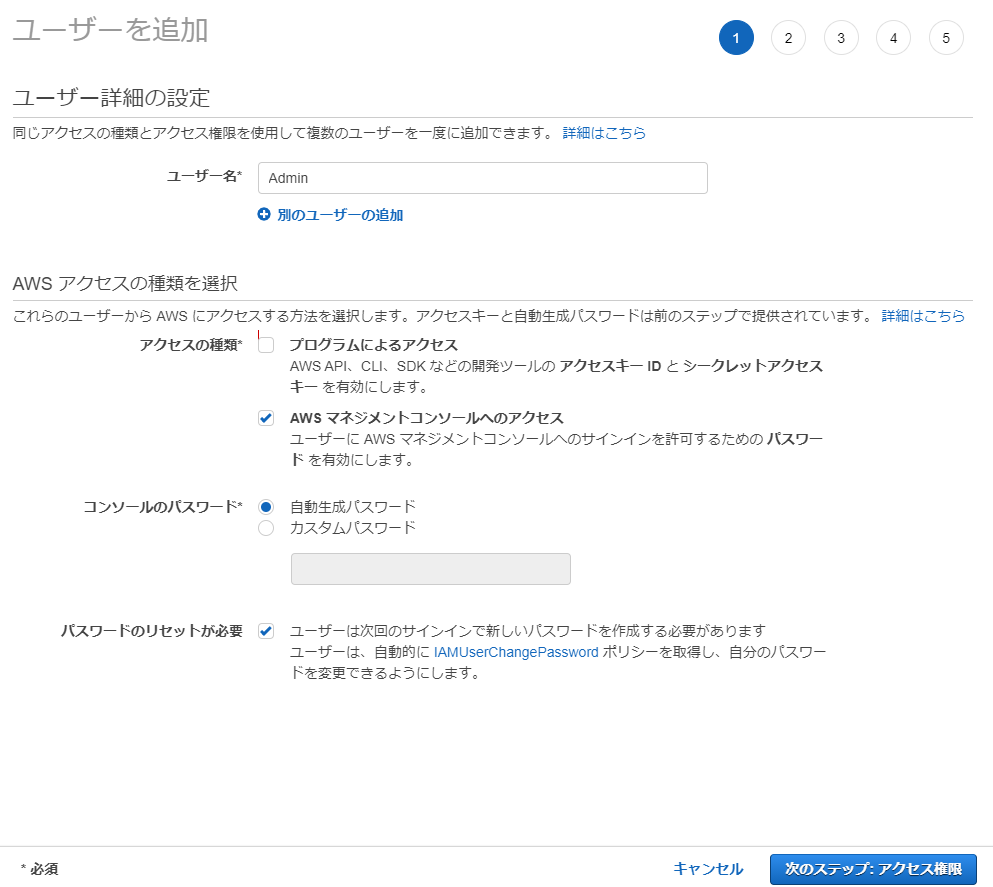Jump to wizard step 2 circle
993x887 pixels.
[x=788, y=38]
